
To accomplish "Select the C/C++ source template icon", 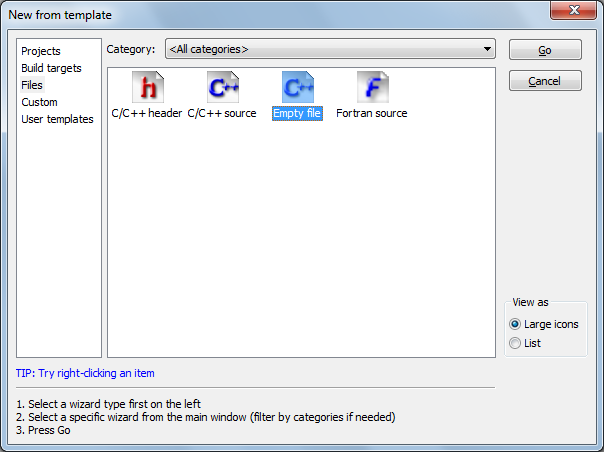I will pyautogui.click(x=223, y=87).
